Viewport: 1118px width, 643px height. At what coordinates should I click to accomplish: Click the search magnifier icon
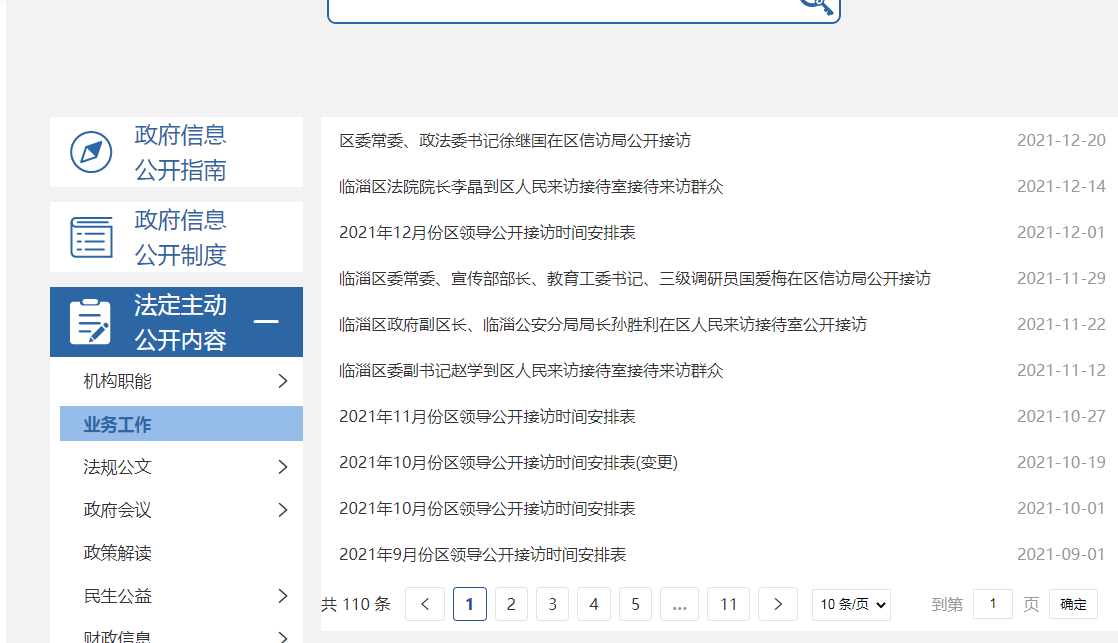[x=816, y=5]
